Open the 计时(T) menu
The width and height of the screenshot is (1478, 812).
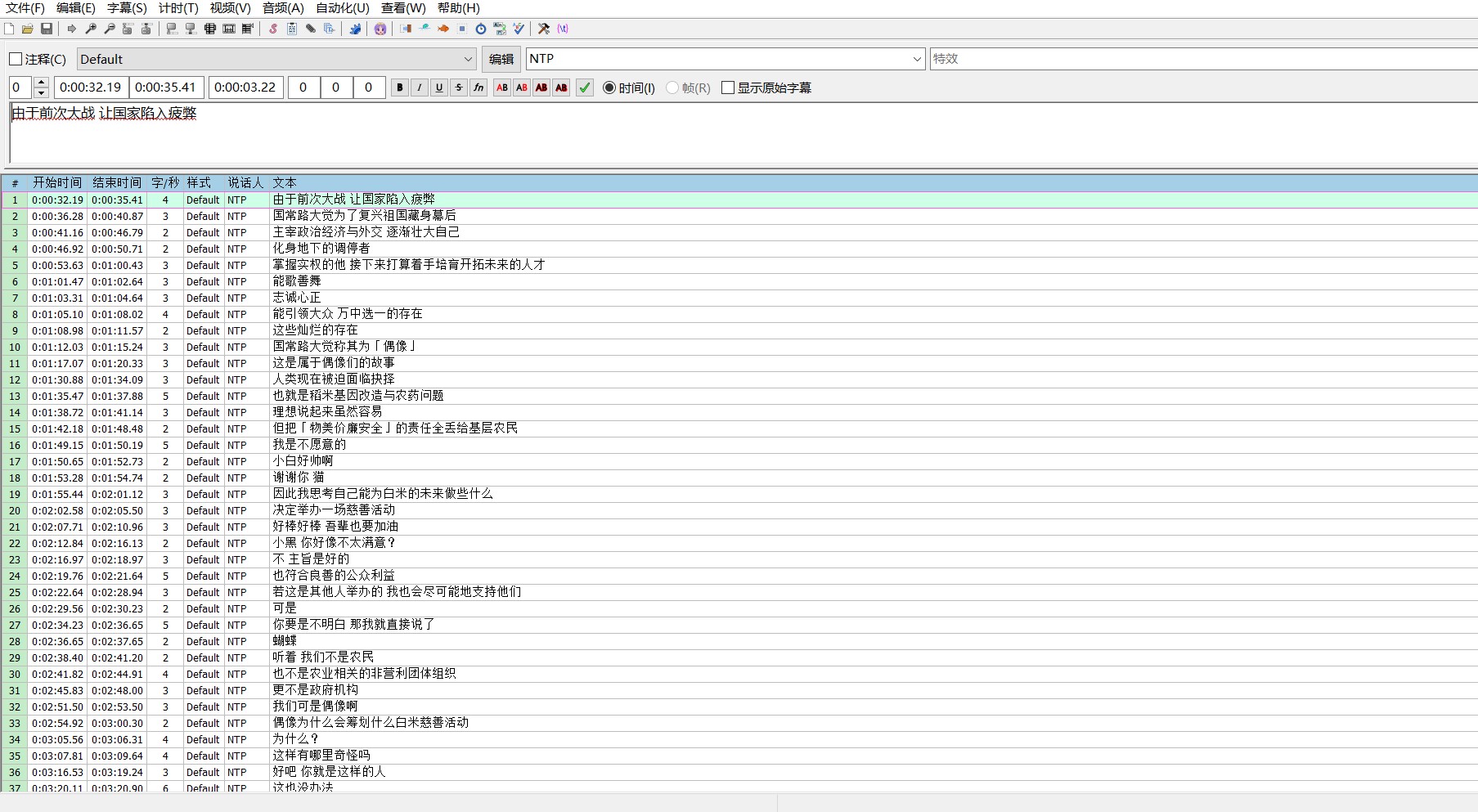tap(178, 8)
